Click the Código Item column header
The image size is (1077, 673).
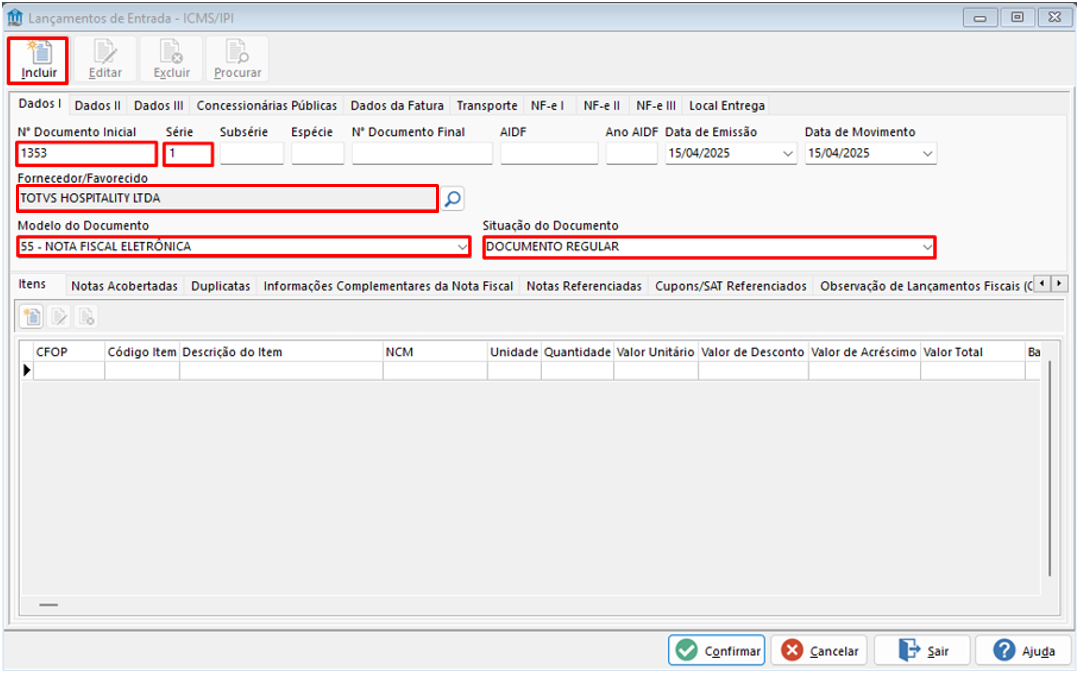click(142, 352)
